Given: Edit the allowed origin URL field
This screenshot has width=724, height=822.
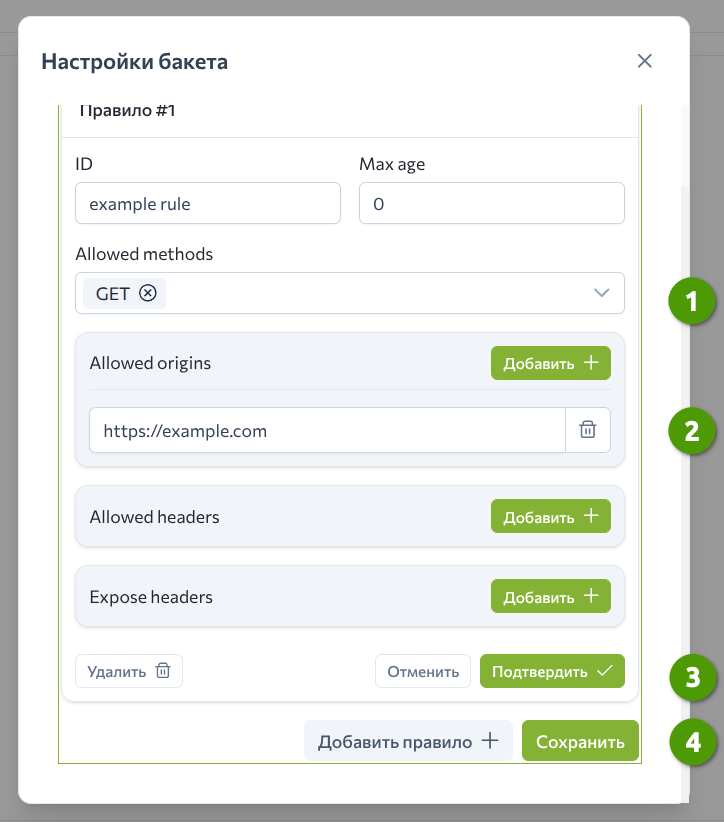Looking at the screenshot, I should click(x=327, y=430).
